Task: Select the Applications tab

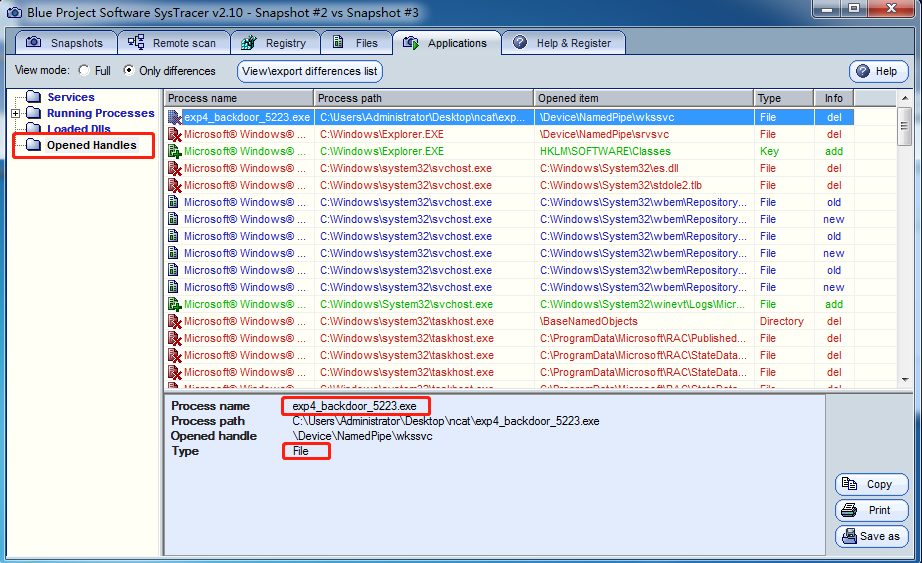Action: (447, 43)
